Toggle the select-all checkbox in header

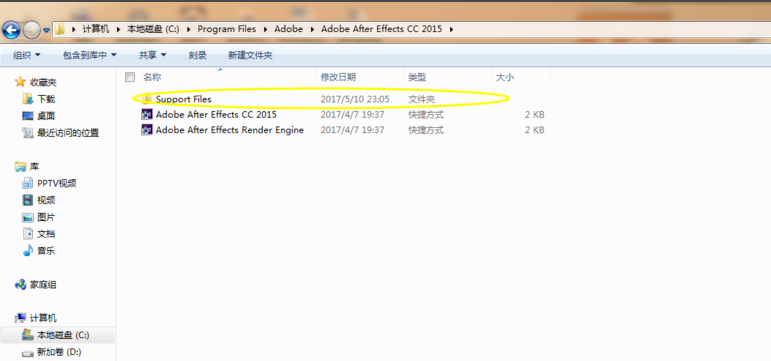tap(130, 77)
